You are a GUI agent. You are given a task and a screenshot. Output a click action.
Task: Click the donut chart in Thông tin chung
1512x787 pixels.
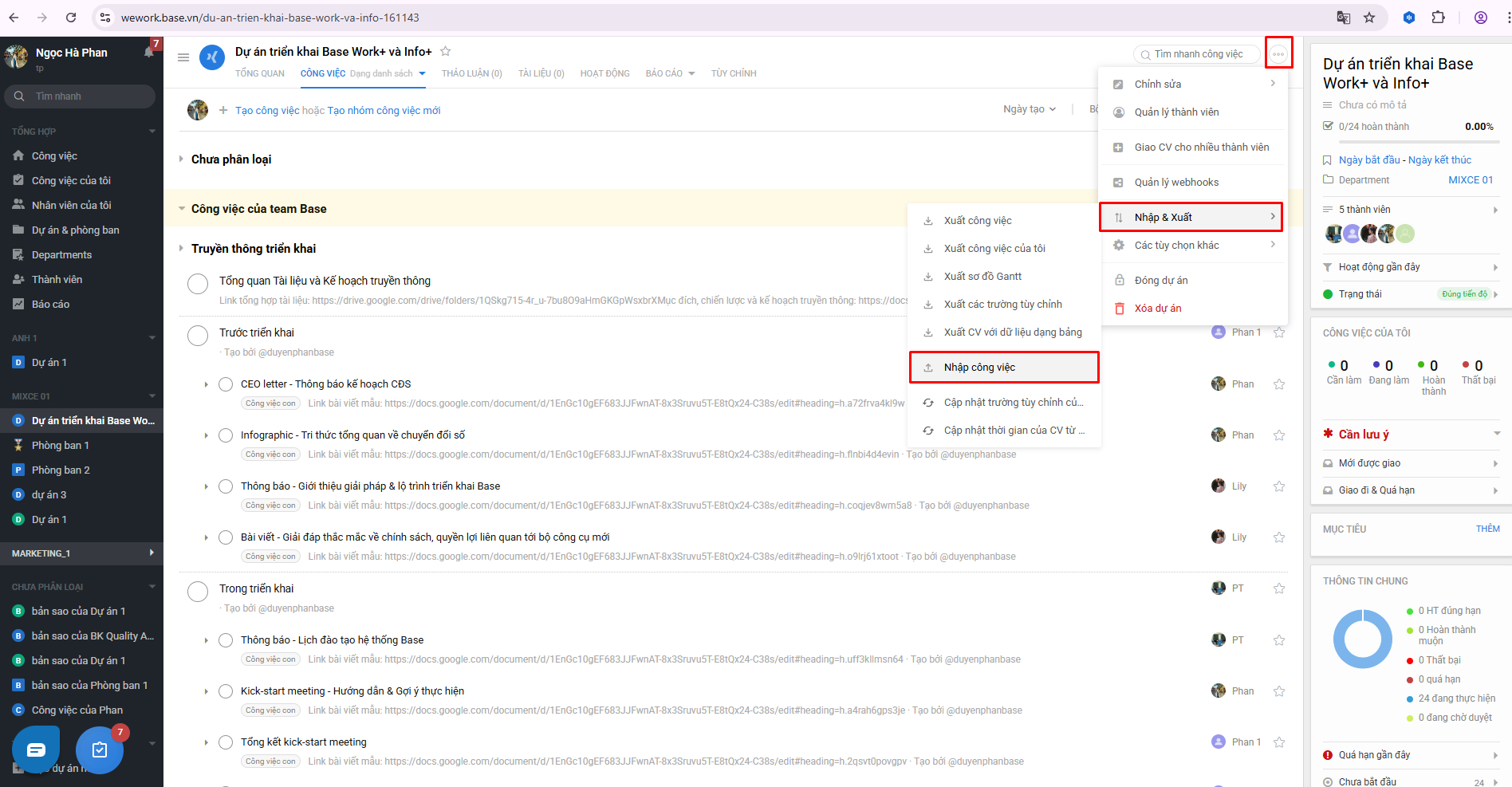pyautogui.click(x=1363, y=639)
